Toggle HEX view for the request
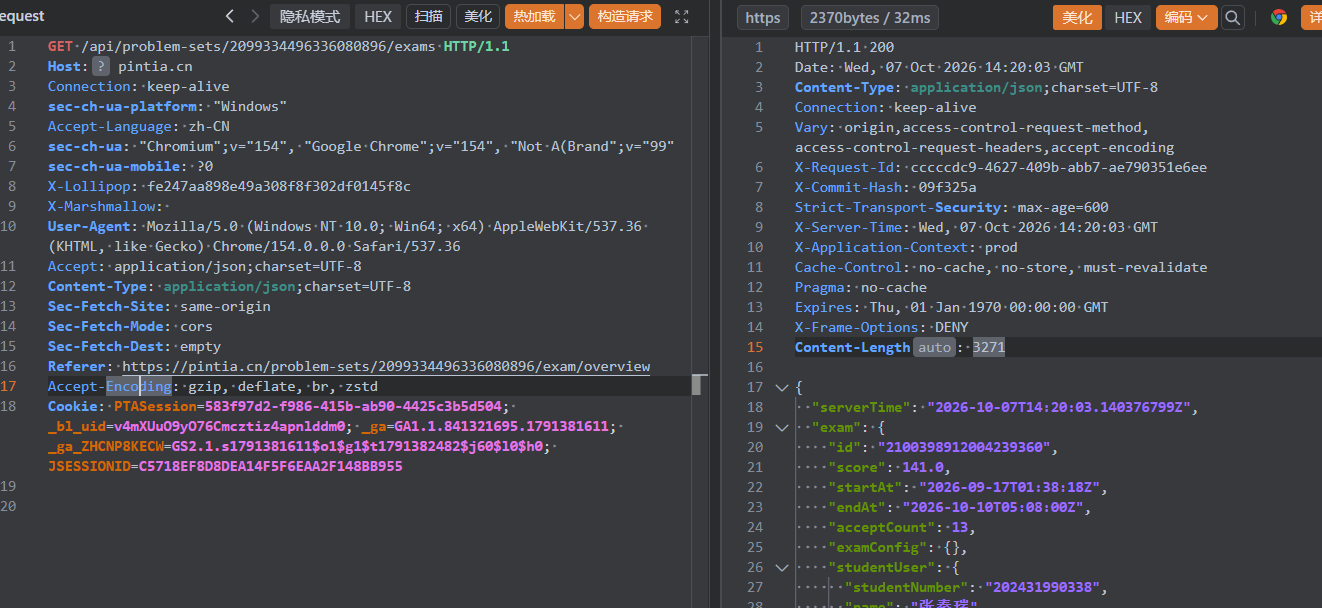 click(x=378, y=16)
